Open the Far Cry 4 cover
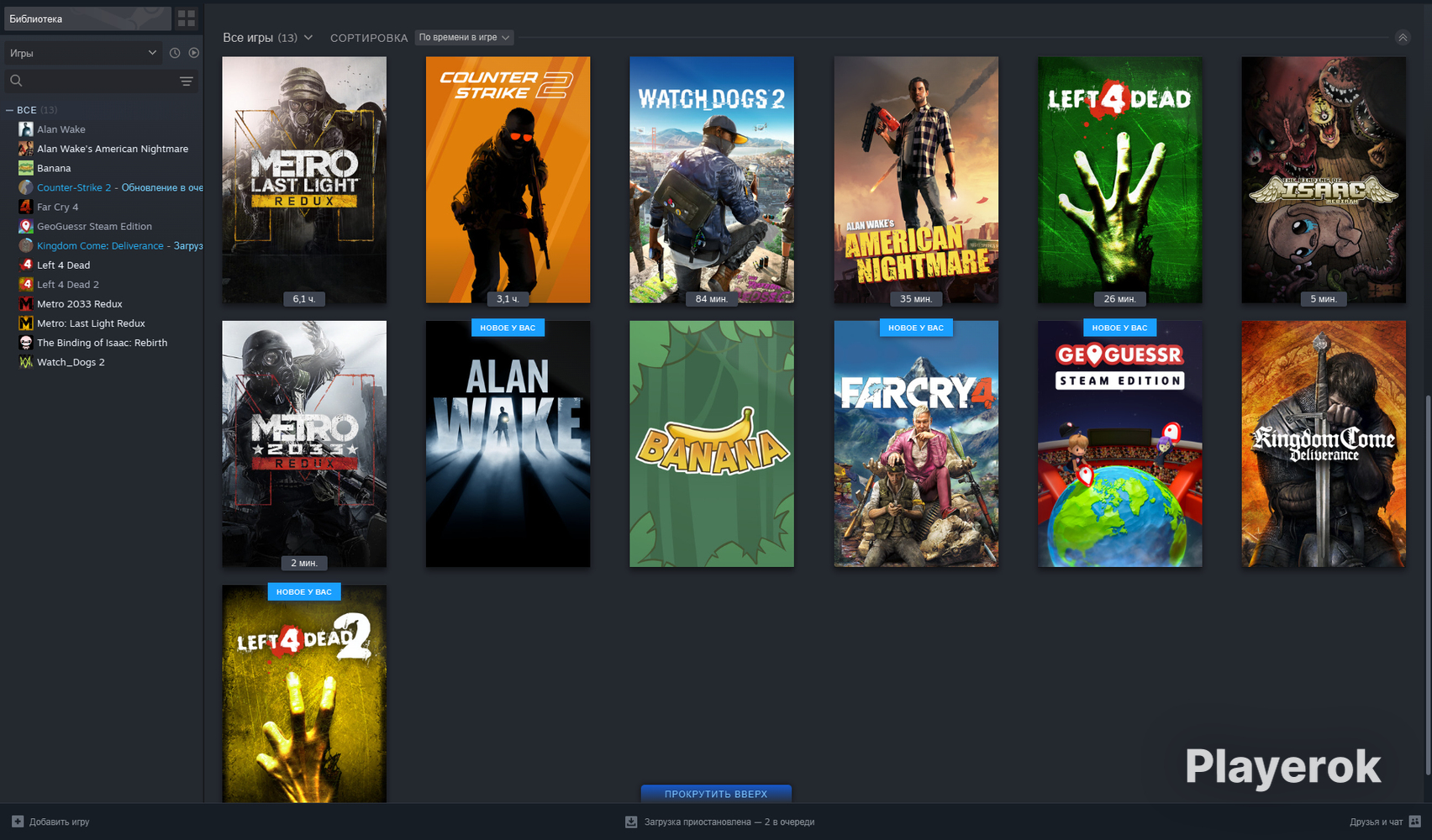The width and height of the screenshot is (1432, 840). [x=916, y=444]
